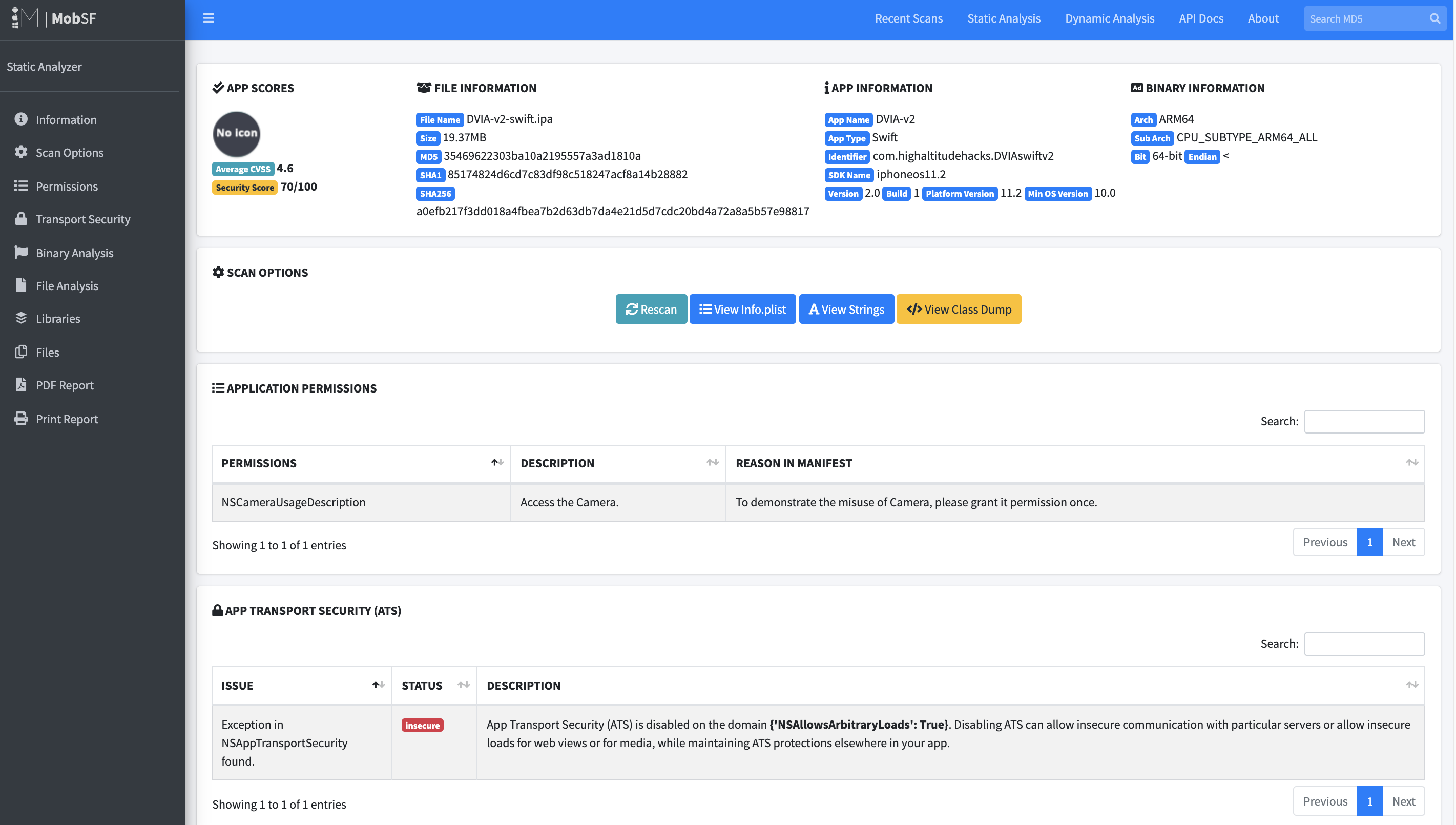Viewport: 1456px width, 825px height.
Task: Click the NSCameraUsageDescription permission cell
Action: tap(361, 502)
